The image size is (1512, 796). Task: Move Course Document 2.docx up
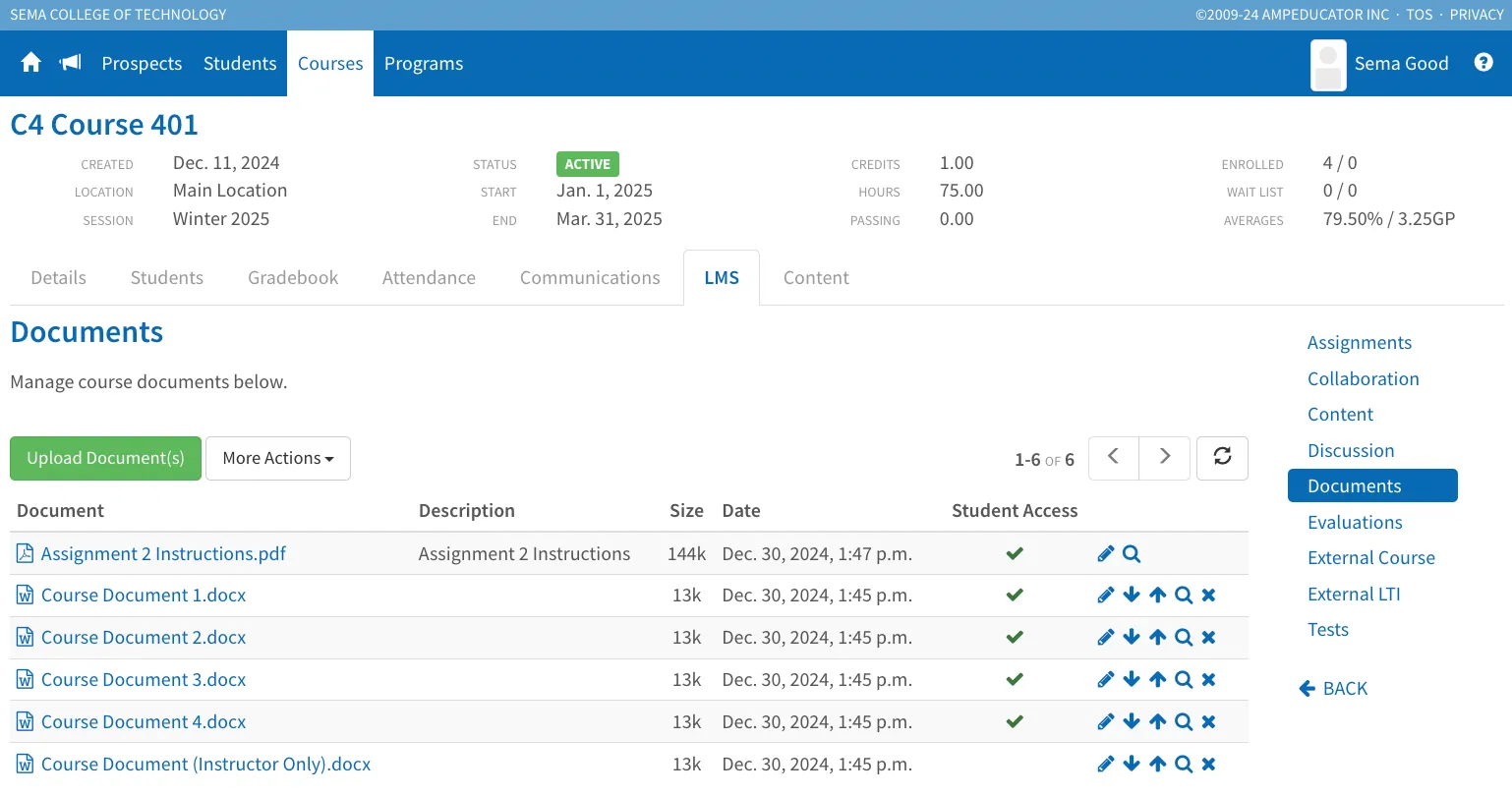[1158, 637]
